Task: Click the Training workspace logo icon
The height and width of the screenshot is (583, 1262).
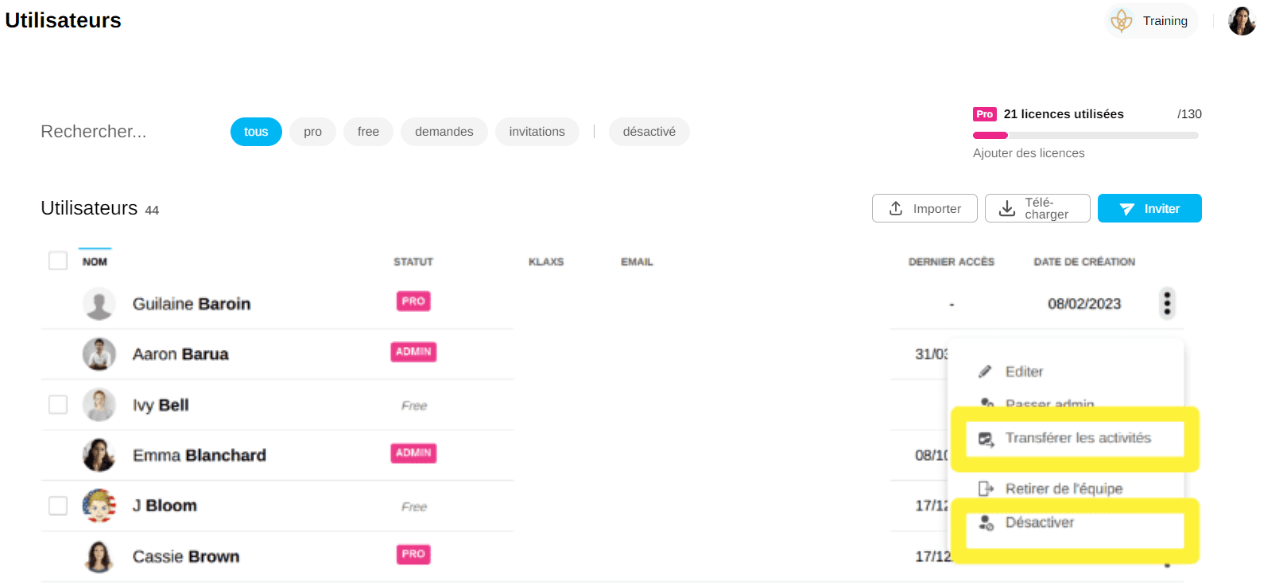Action: [x=1123, y=21]
